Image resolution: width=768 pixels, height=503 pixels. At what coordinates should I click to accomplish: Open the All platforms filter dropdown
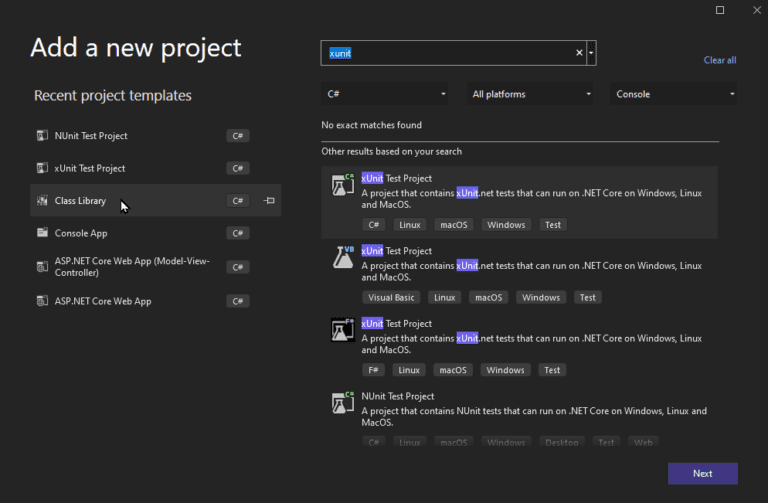click(530, 94)
